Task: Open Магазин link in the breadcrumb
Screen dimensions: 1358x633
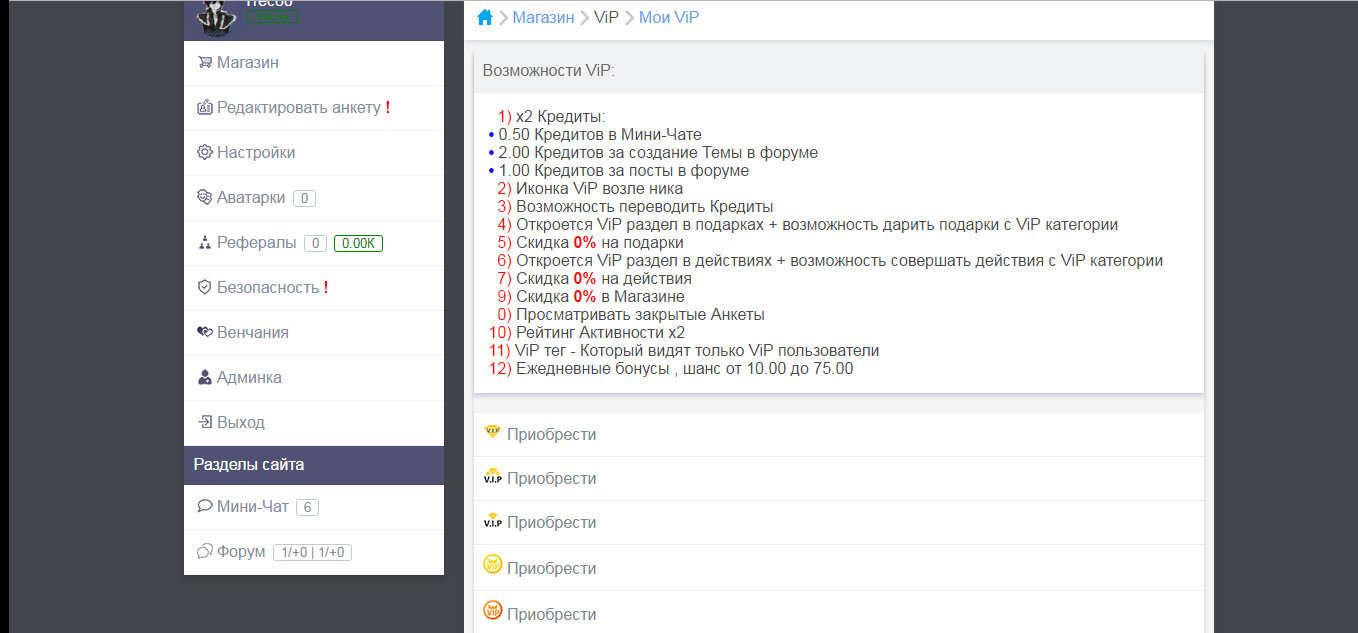Action: point(543,17)
